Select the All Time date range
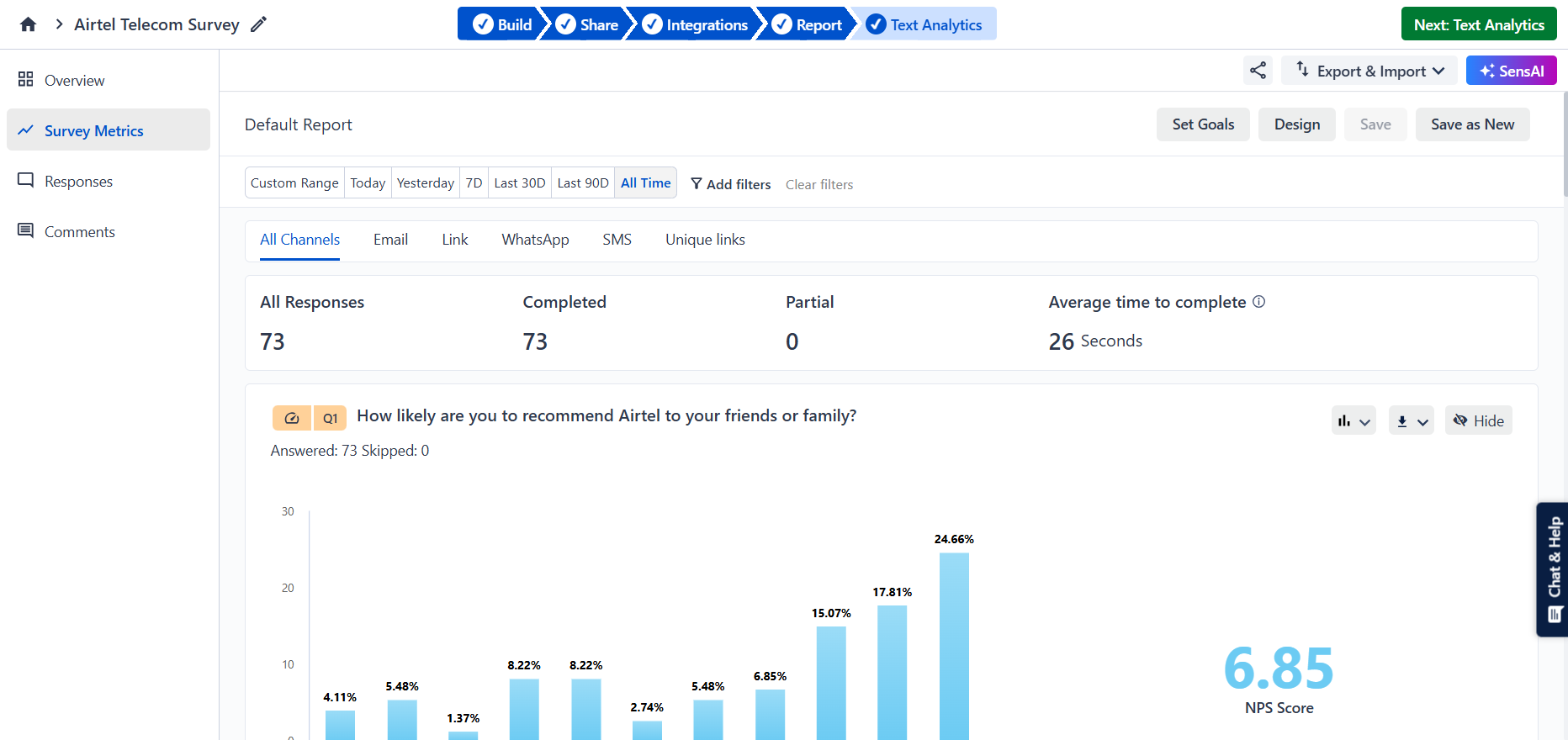This screenshot has width=1568, height=740. pyautogui.click(x=645, y=182)
